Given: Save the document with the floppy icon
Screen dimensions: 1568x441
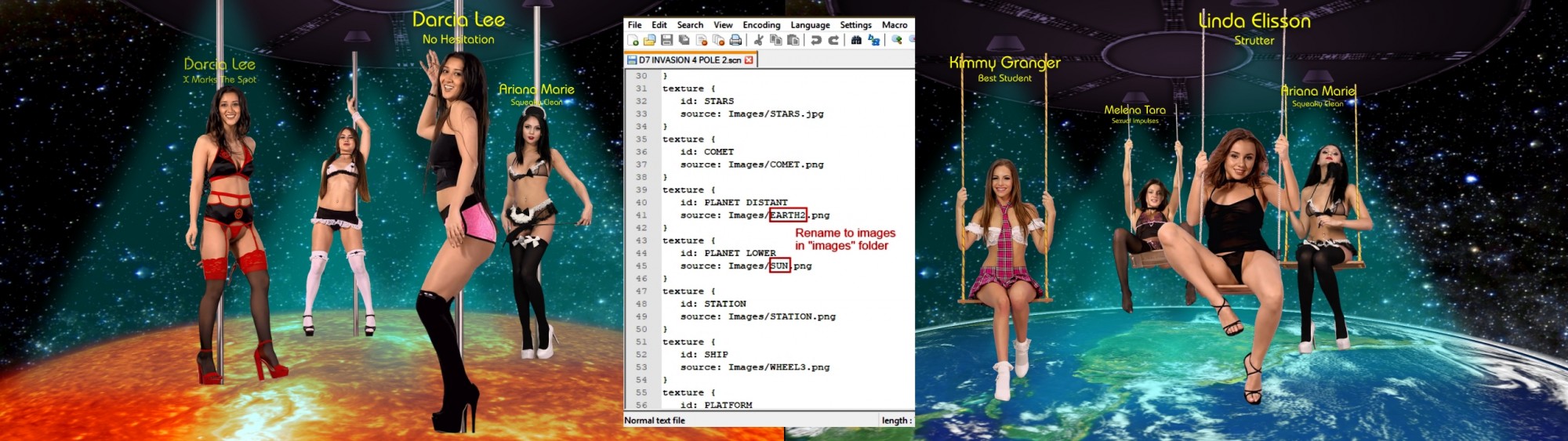Looking at the screenshot, I should (x=666, y=40).
